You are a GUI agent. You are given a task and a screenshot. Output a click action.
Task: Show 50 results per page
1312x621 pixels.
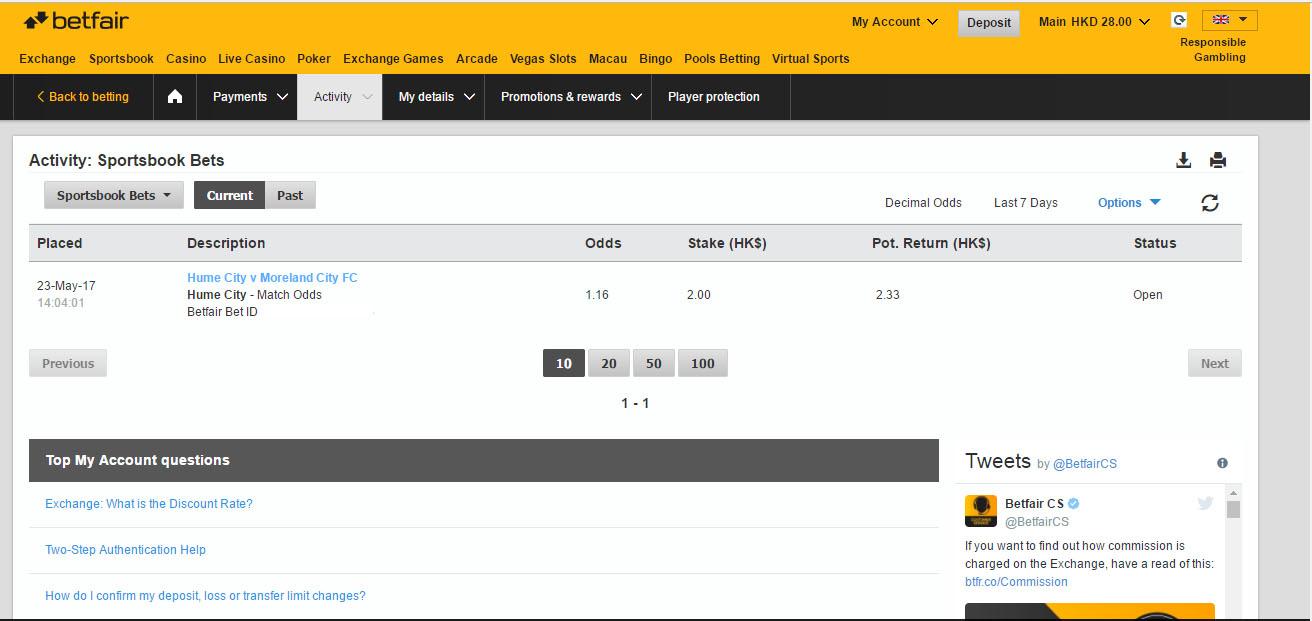click(654, 363)
